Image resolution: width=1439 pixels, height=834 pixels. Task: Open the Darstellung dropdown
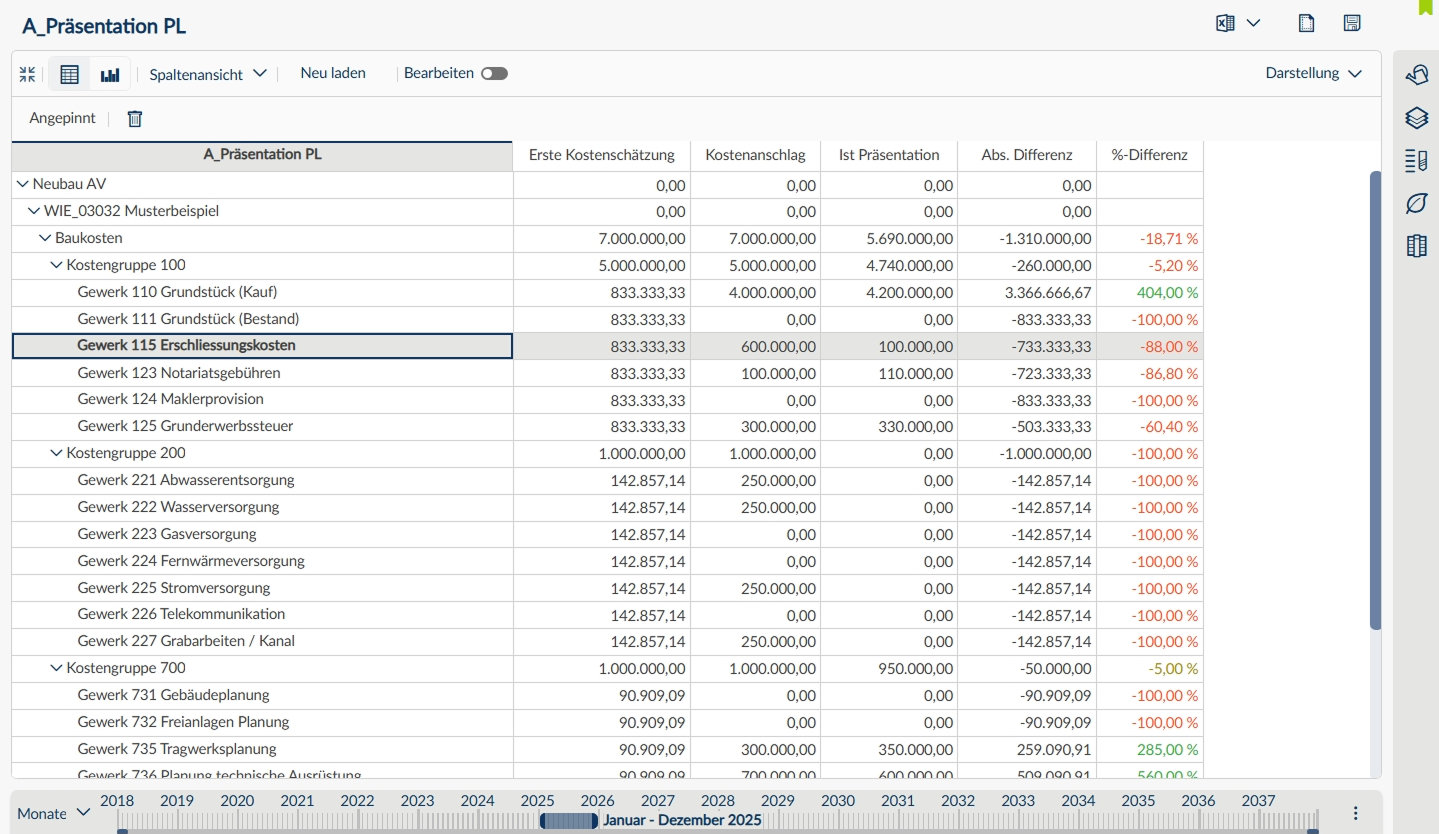click(1314, 73)
